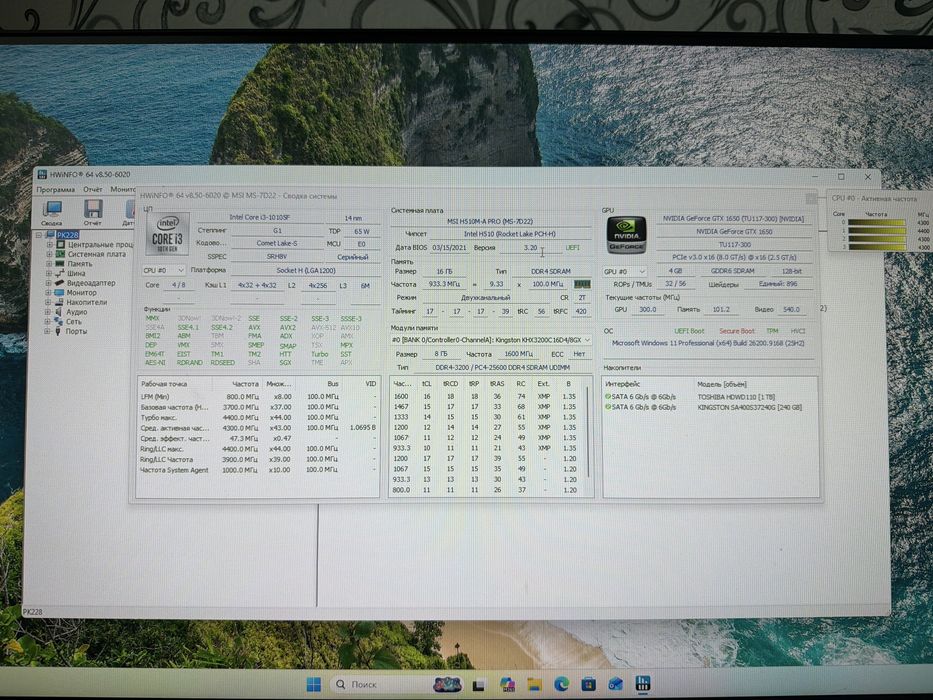The width and height of the screenshot is (933, 700).
Task: Open Copilot app on the taskbar
Action: point(508,685)
